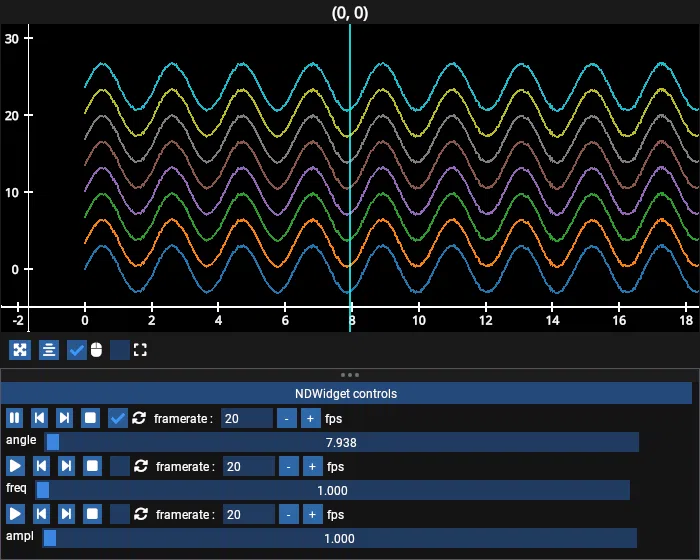The height and width of the screenshot is (560, 700).
Task: Click the angle row loop arrows icon
Action: [x=139, y=418]
